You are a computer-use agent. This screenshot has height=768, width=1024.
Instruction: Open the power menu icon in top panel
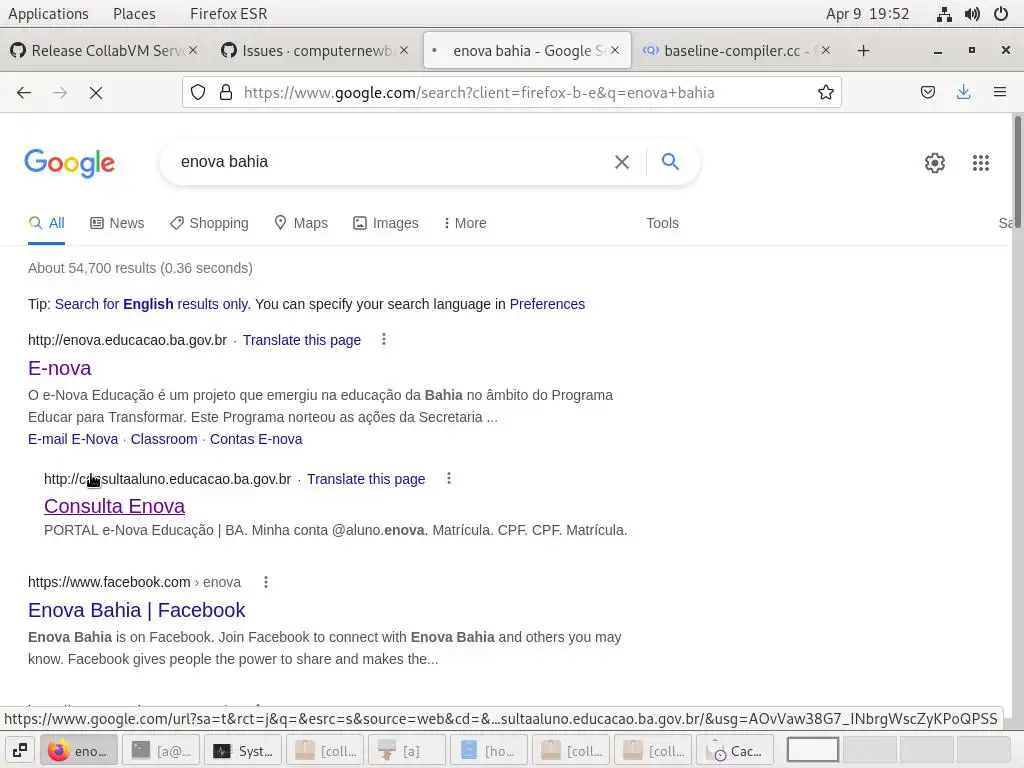click(1001, 14)
